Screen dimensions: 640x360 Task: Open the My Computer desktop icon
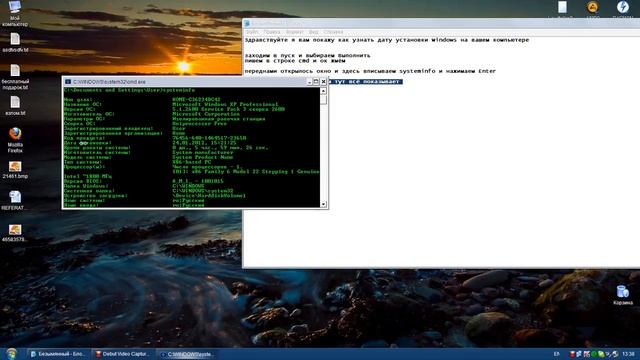(15, 12)
